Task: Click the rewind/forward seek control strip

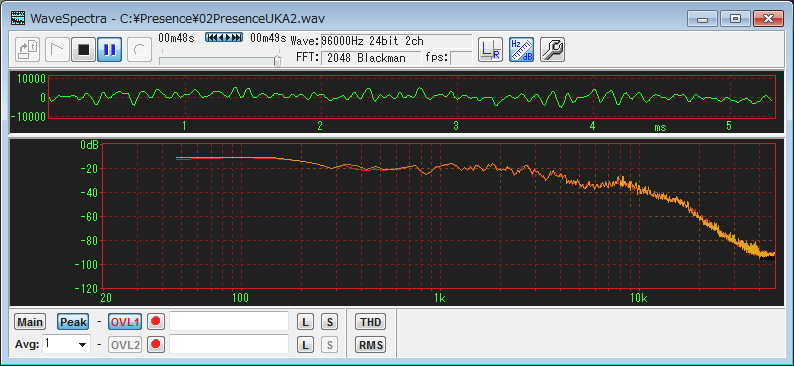Action: pyautogui.click(x=224, y=37)
